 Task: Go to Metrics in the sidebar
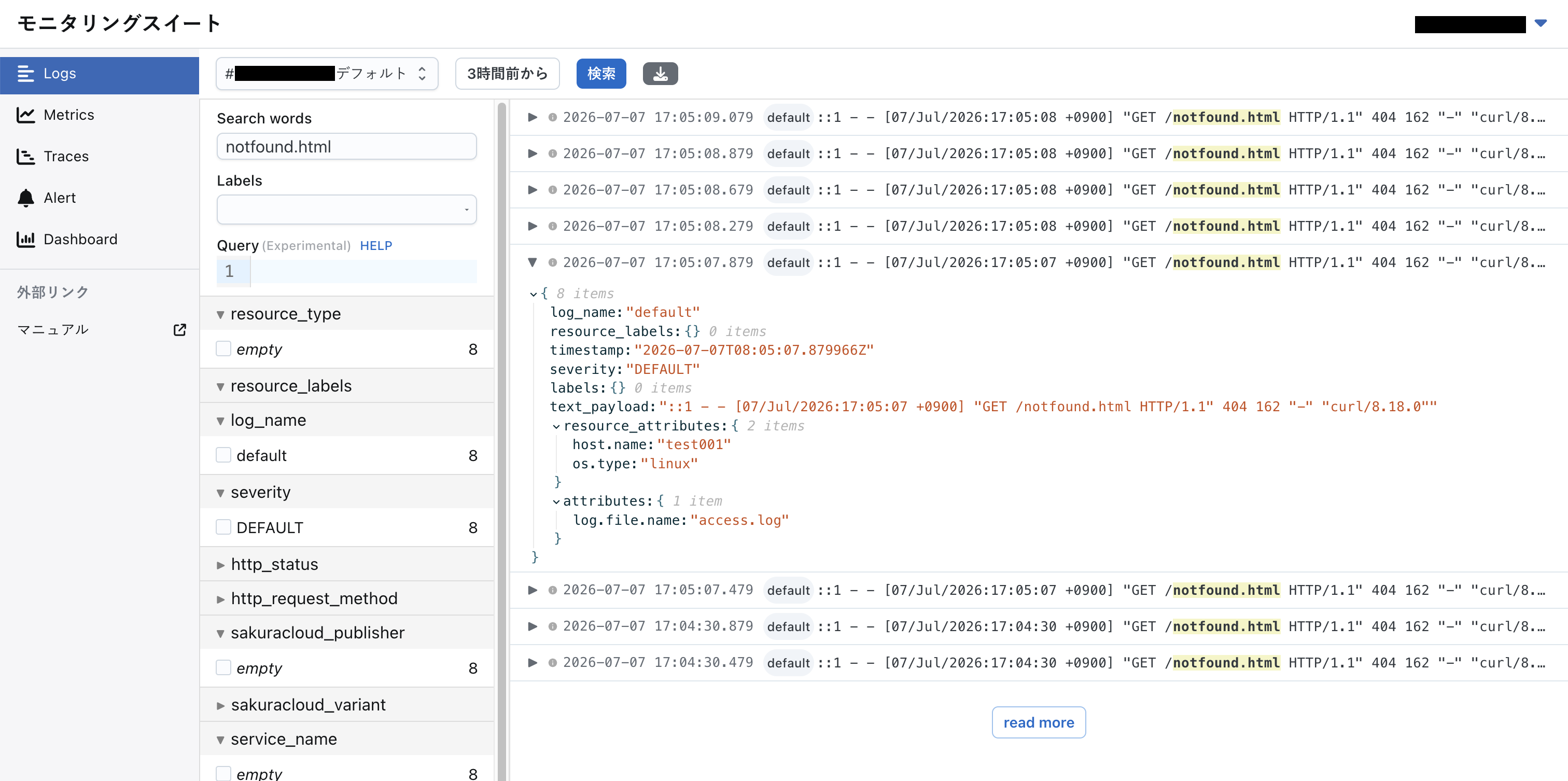pyautogui.click(x=99, y=115)
